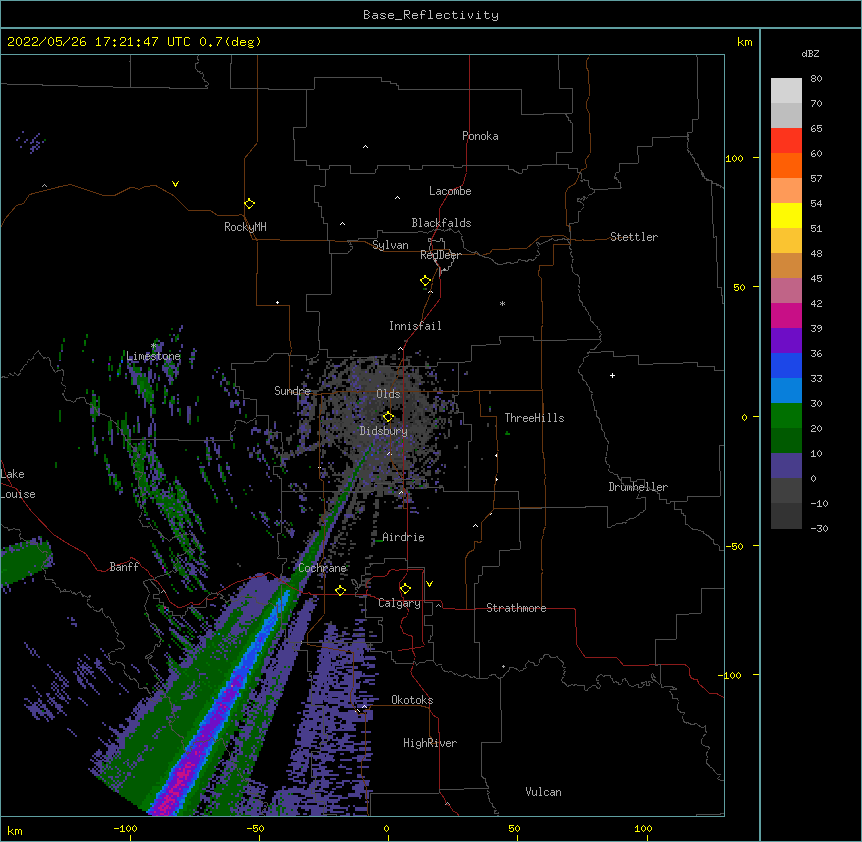Click the Airdrie city label
This screenshot has height=842, width=862.
click(x=404, y=537)
